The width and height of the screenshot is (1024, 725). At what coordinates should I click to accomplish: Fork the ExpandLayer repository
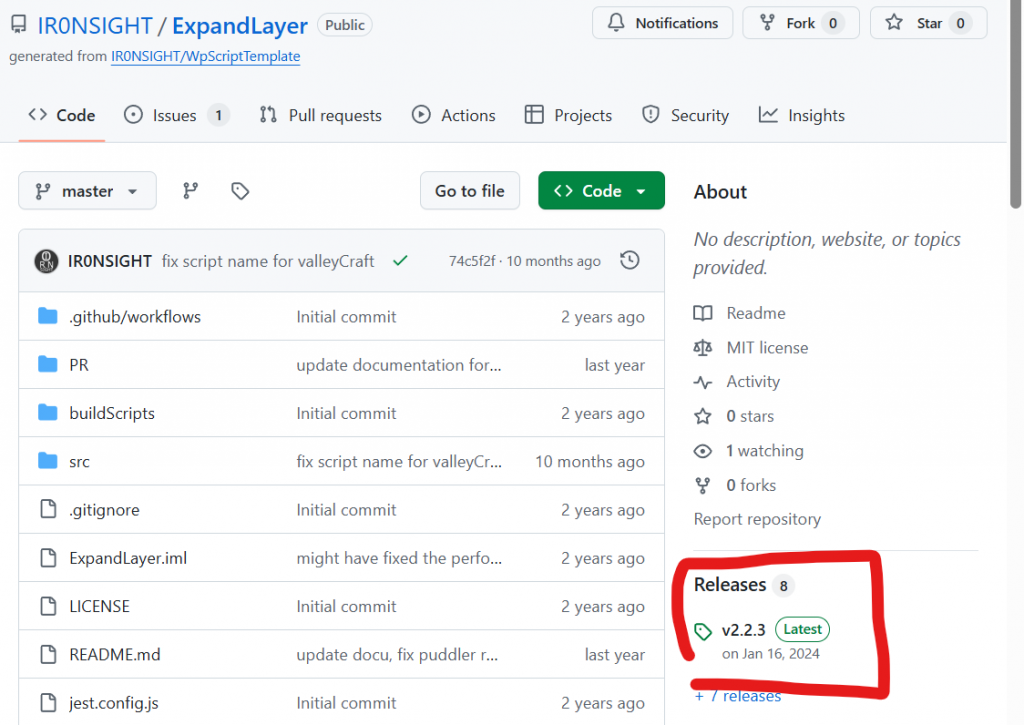point(800,23)
